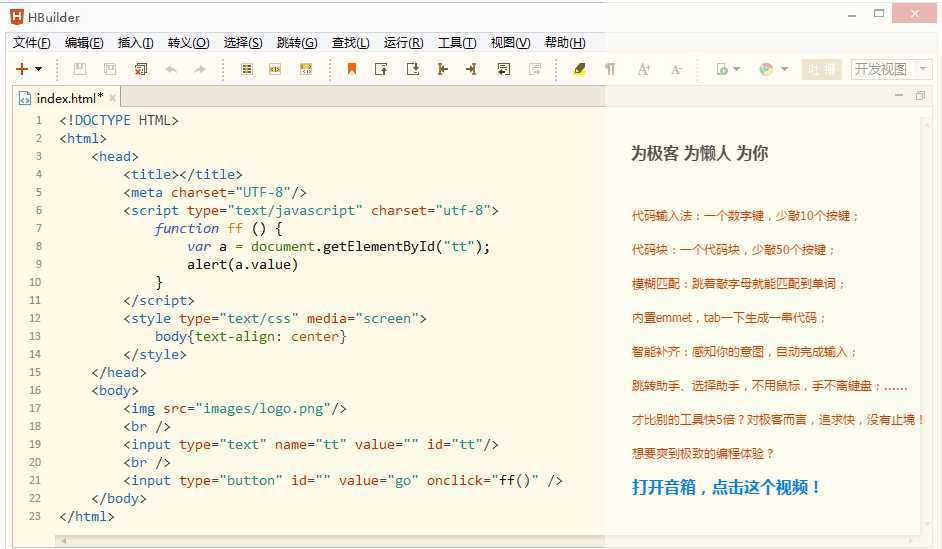Click the text 跳转助手、选择助手

pos(685,385)
